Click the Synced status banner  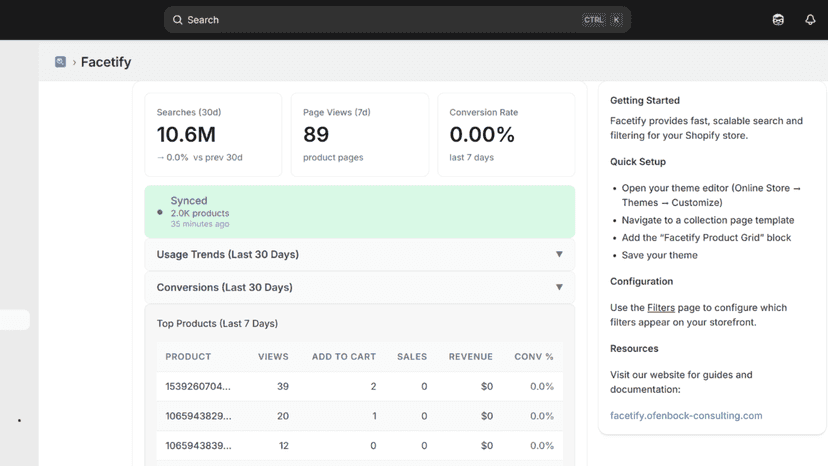pos(360,211)
